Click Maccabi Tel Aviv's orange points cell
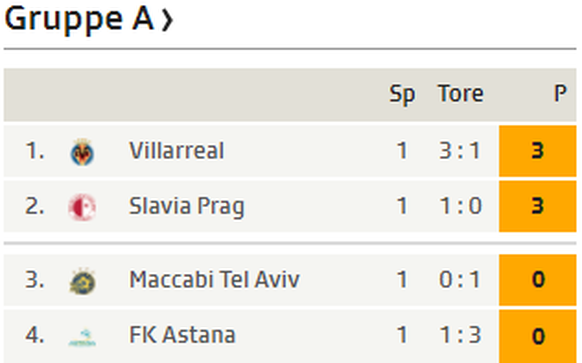 coord(537,280)
